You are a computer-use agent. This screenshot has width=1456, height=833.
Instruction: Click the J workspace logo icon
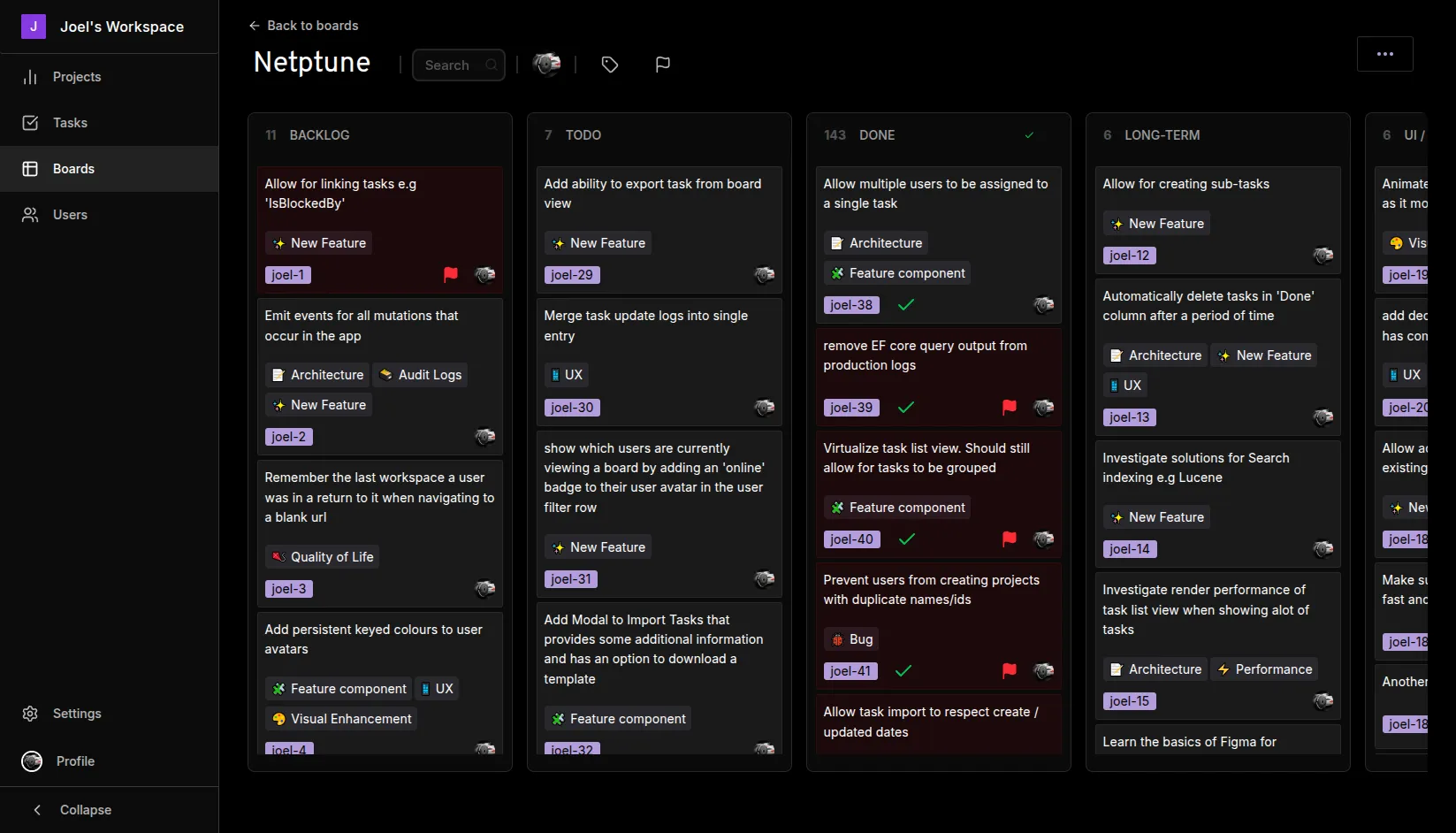pos(34,27)
